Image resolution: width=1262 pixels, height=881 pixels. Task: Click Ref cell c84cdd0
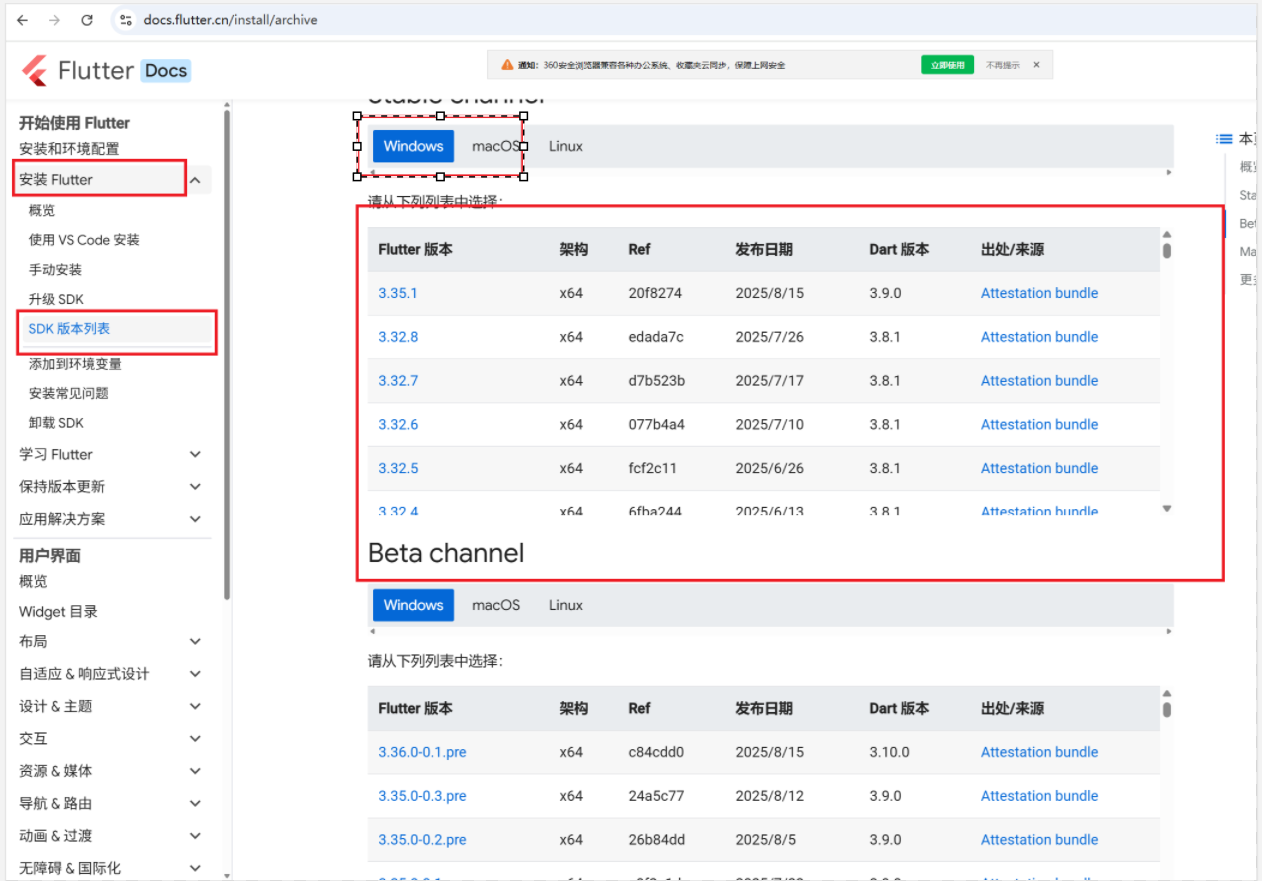(656, 752)
